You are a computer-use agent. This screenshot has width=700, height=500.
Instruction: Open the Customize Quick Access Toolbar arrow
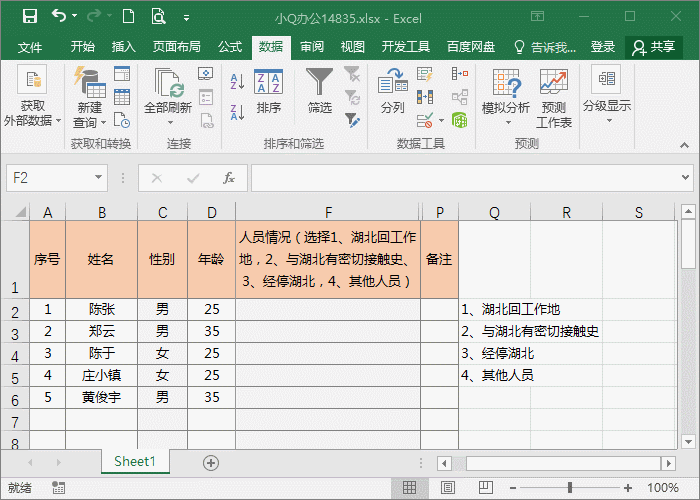pos(187,18)
